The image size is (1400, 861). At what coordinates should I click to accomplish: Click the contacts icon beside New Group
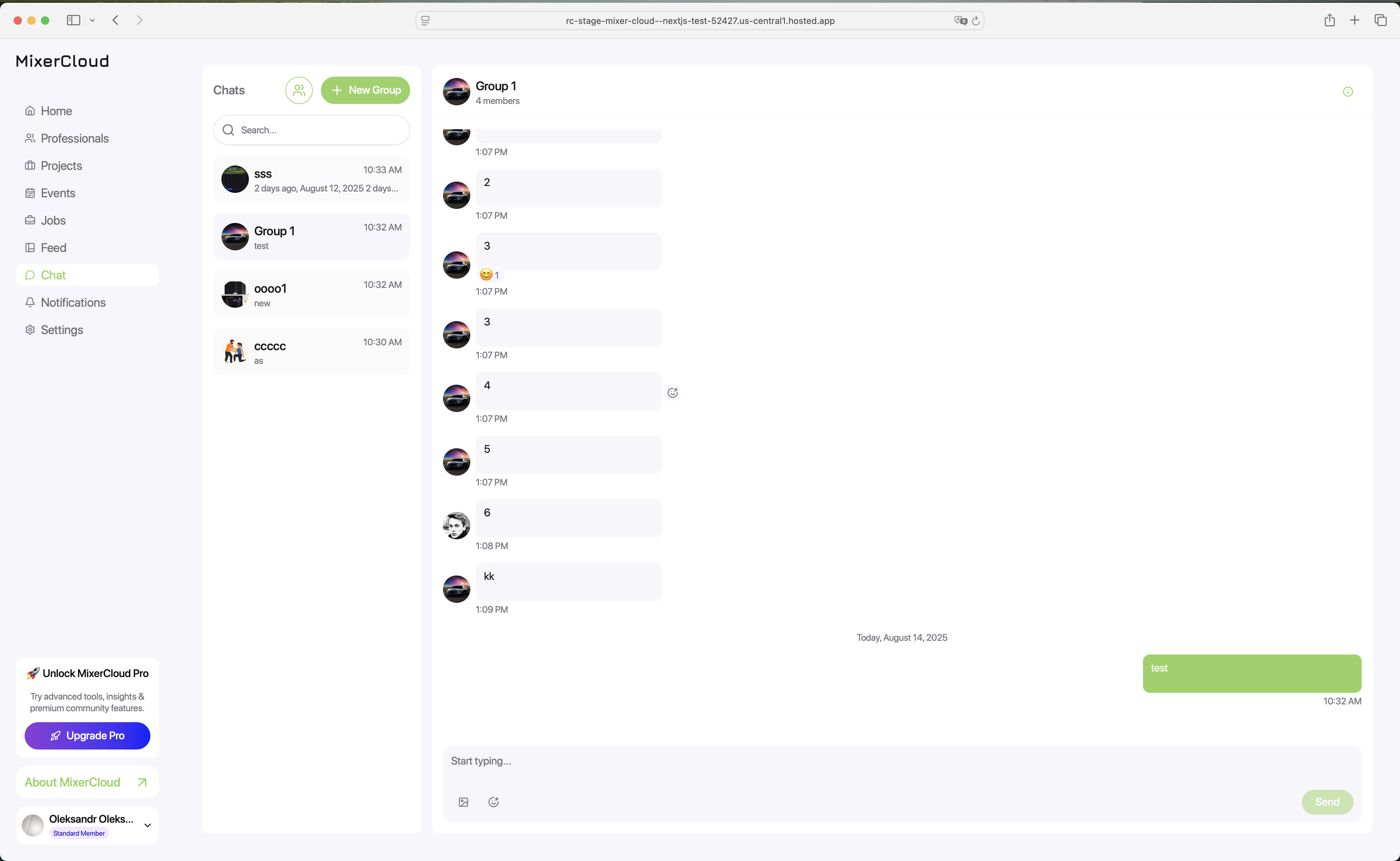click(299, 90)
